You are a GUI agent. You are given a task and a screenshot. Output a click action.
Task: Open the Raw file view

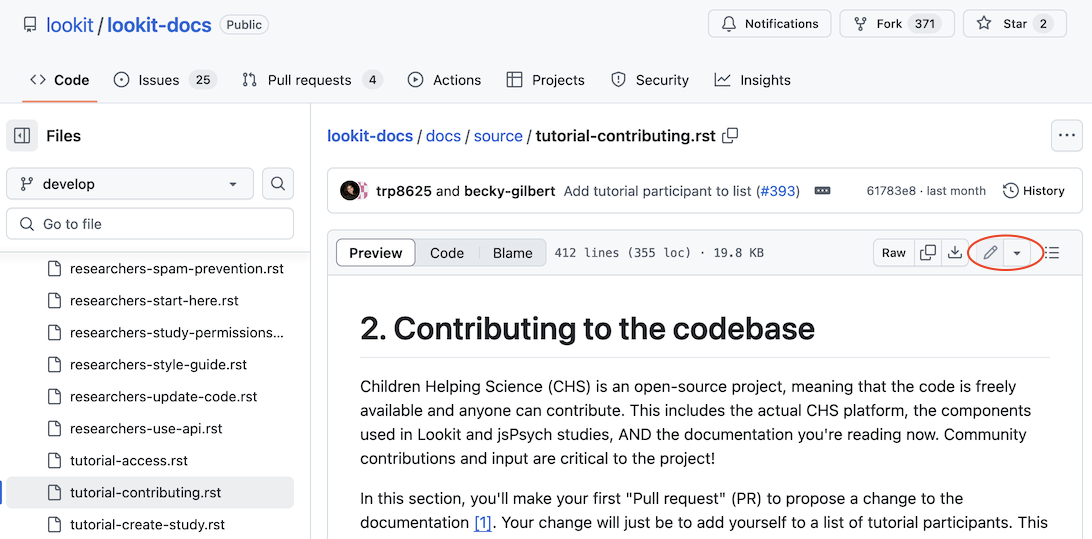(894, 253)
